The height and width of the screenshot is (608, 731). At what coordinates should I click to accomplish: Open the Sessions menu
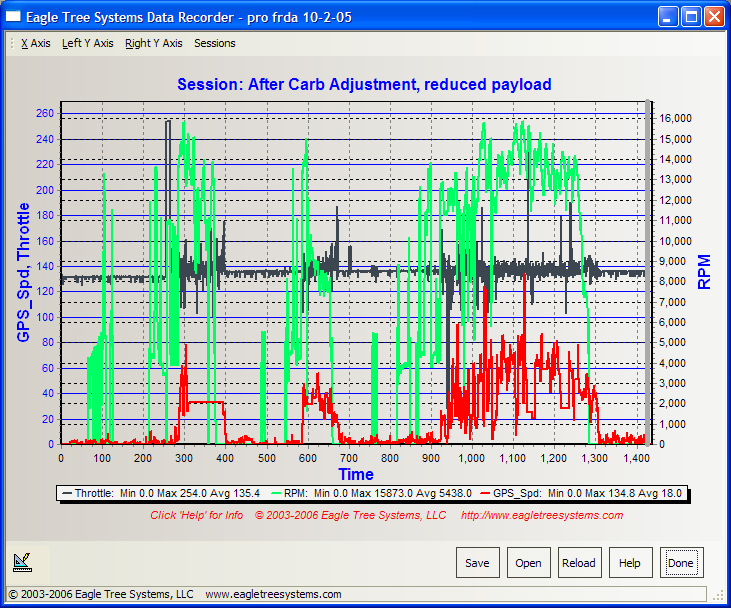point(214,43)
